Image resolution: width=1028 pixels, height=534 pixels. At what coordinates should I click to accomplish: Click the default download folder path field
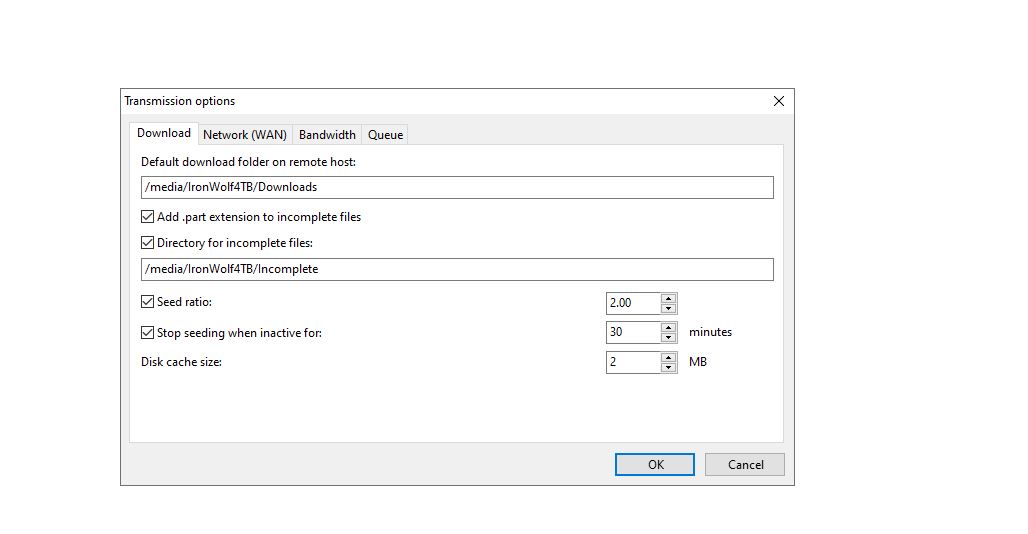[457, 187]
